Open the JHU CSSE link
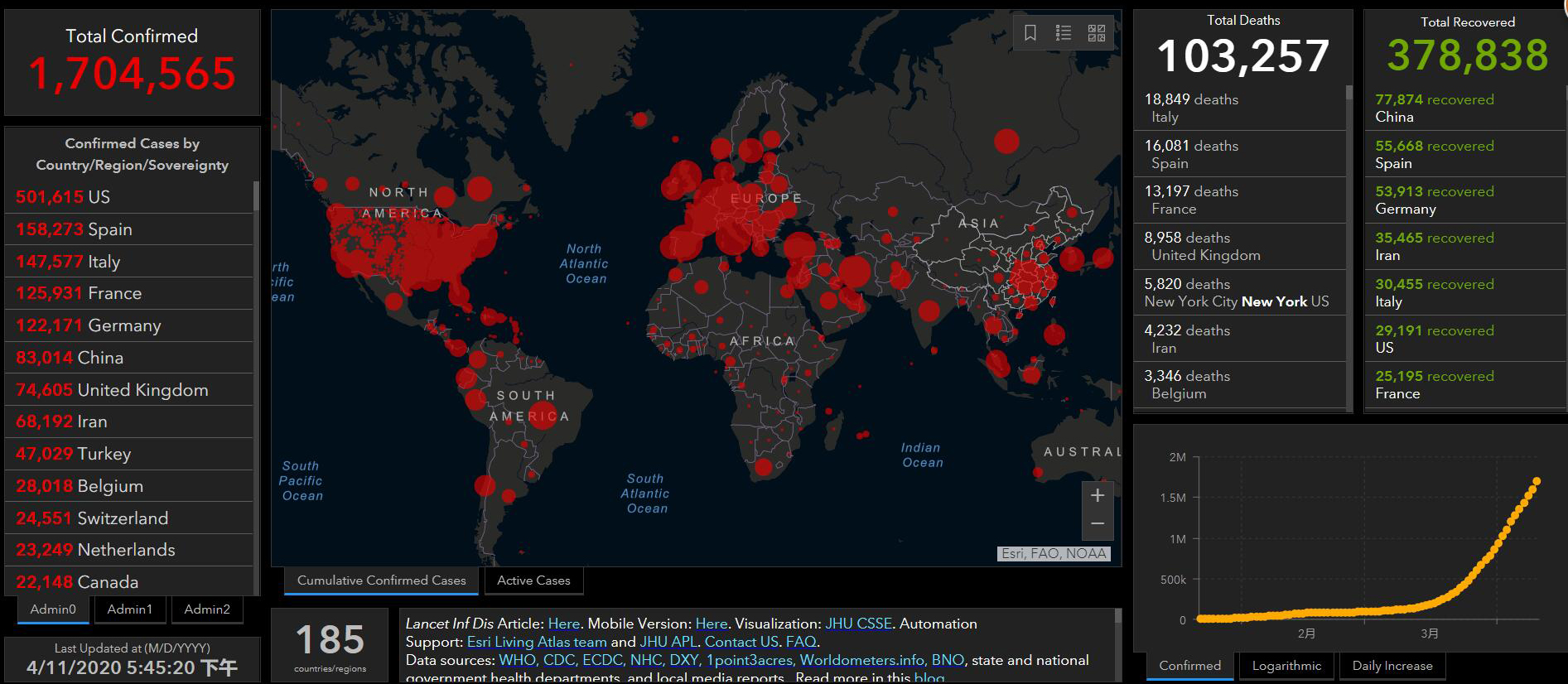Screen dimensions: 1568x684 (x=858, y=624)
